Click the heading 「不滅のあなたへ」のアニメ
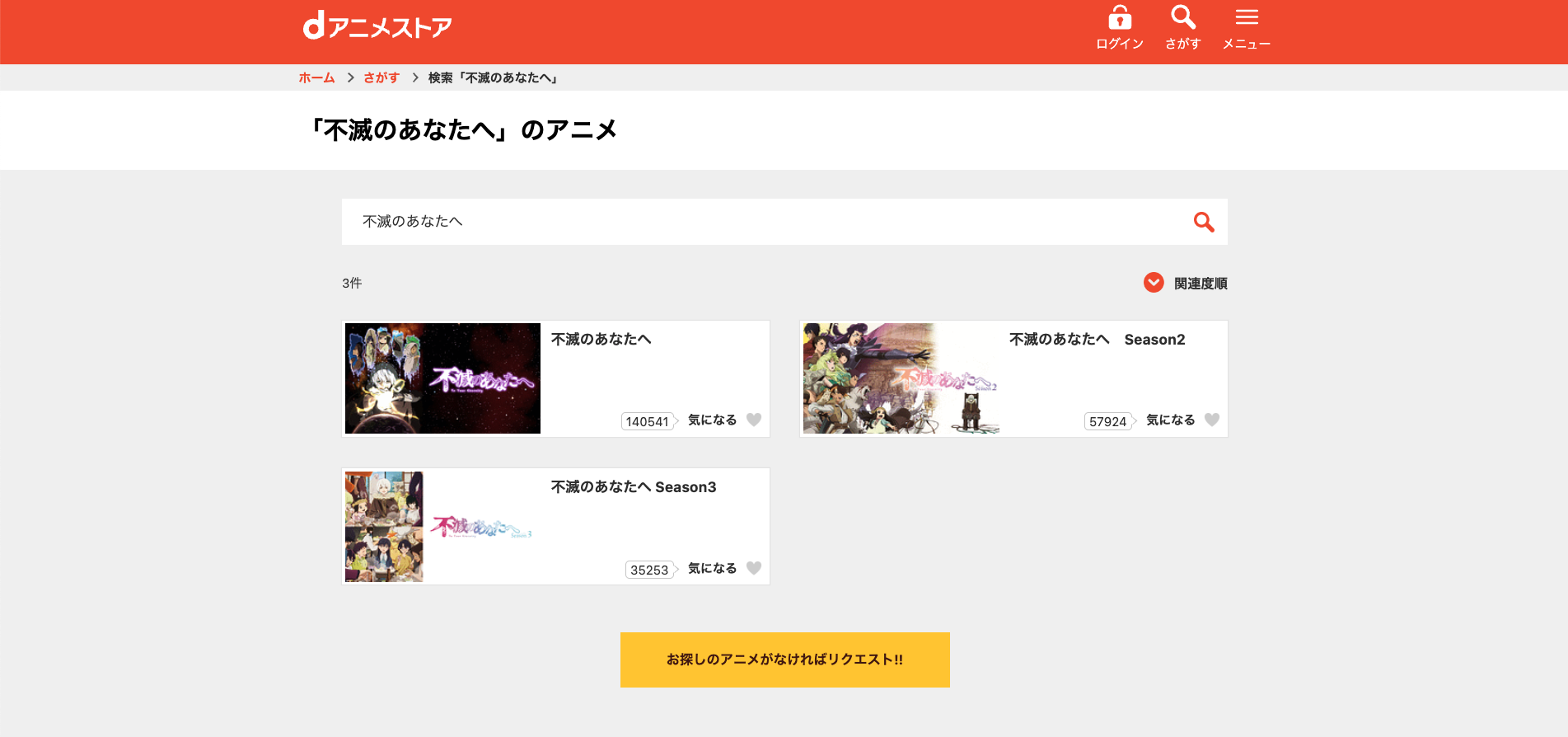Image resolution: width=1568 pixels, height=737 pixels. pos(464,130)
